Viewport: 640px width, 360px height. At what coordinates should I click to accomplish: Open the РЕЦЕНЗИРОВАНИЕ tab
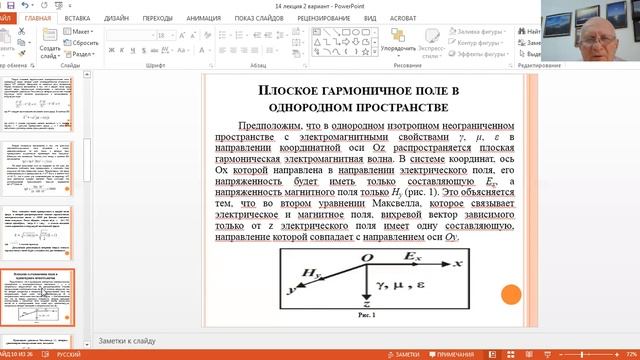324,18
